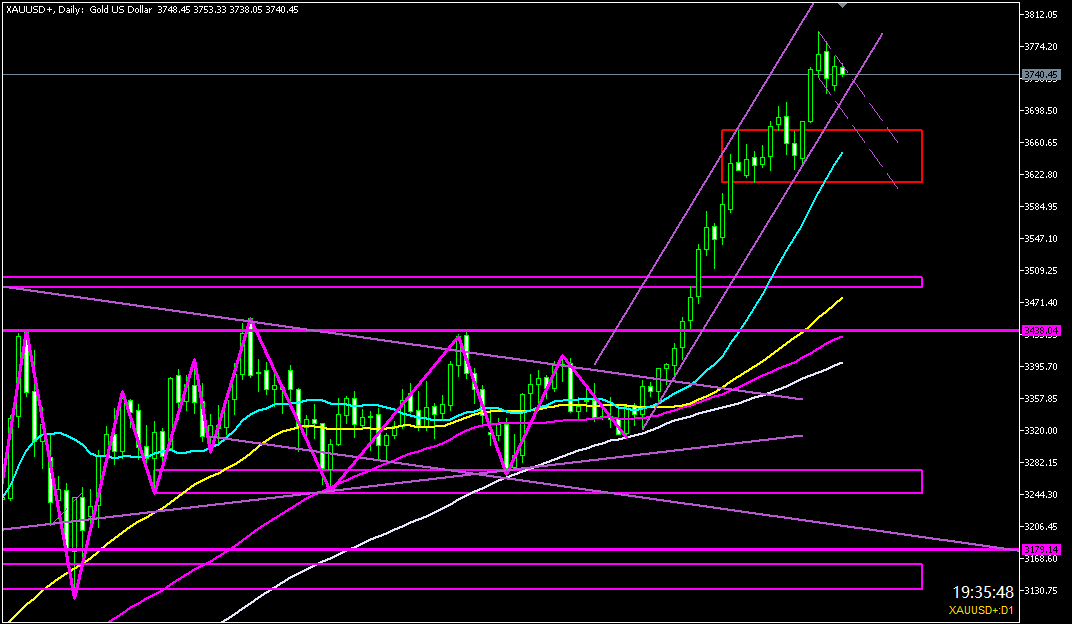Select the magenta 3179.14 price level tag
The image size is (1072, 624).
pyautogui.click(x=1041, y=549)
